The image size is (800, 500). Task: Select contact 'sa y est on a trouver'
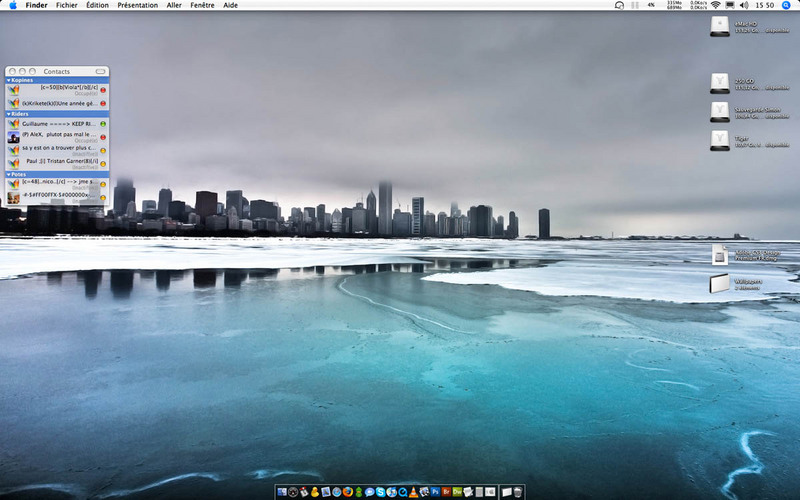pyautogui.click(x=57, y=151)
